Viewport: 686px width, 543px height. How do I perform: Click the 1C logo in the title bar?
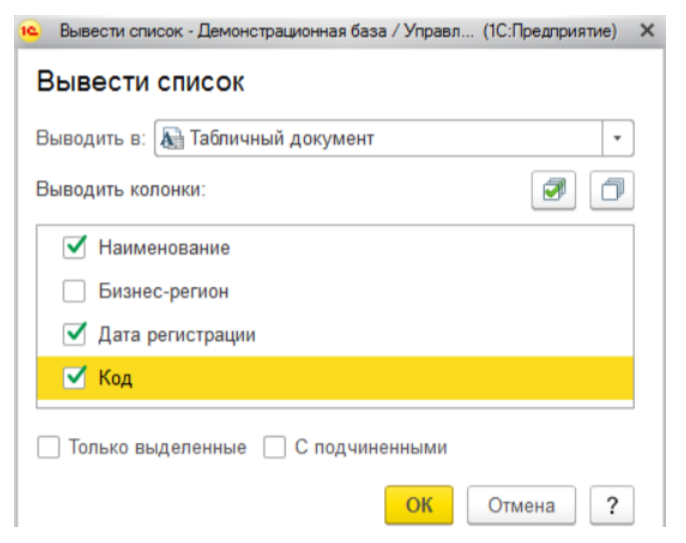(x=30, y=31)
